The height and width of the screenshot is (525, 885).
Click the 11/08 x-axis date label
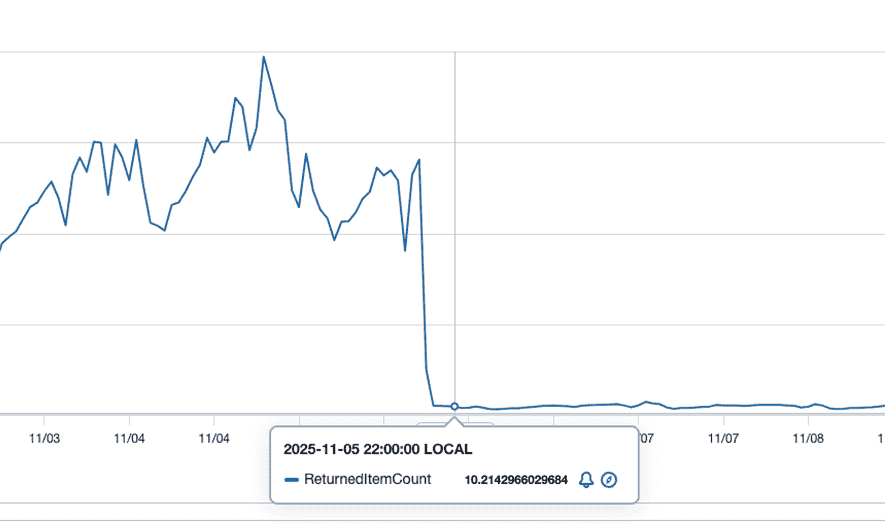pos(808,438)
